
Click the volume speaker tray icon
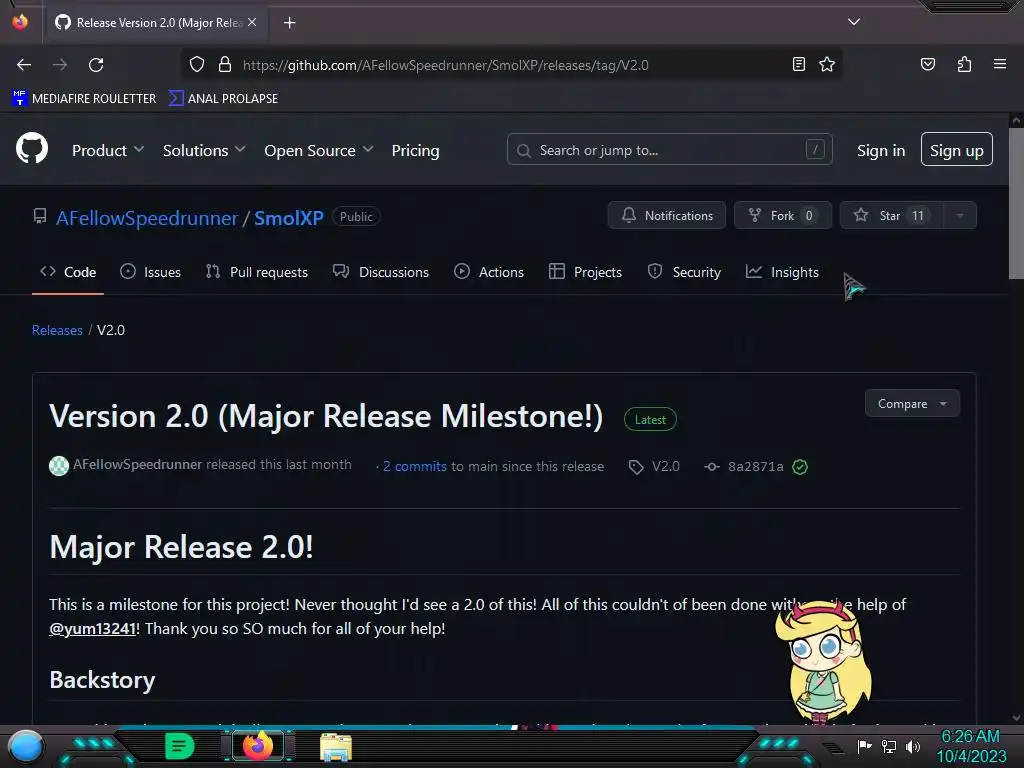[912, 746]
